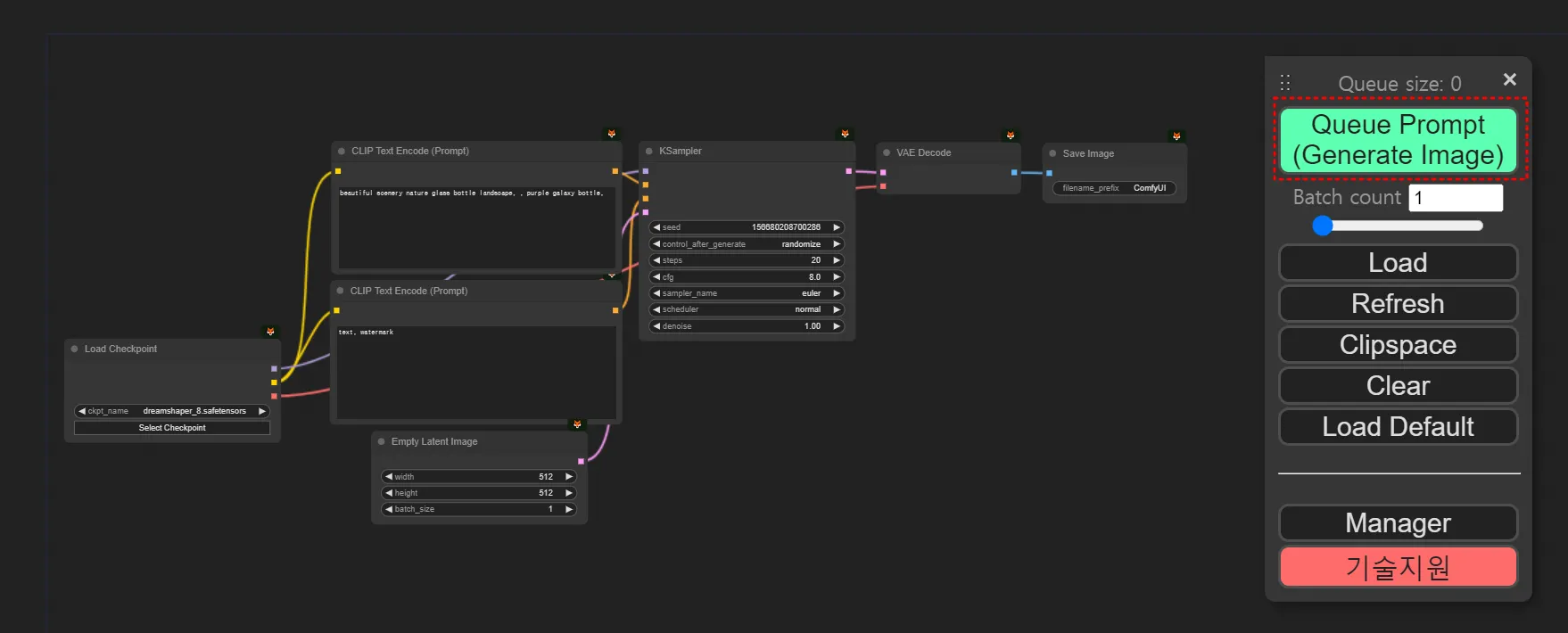Decrease batch_size with left arrow
The width and height of the screenshot is (1568, 633).
(389, 509)
